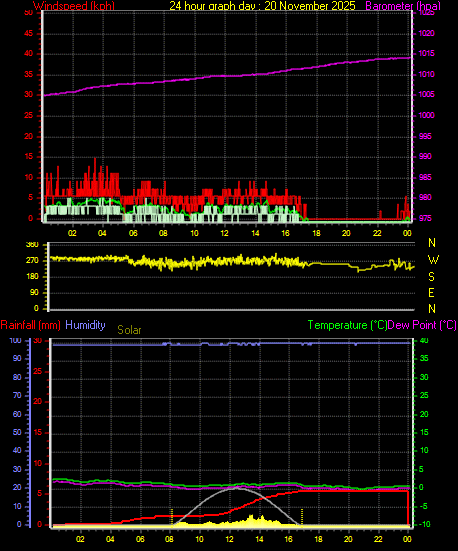Click the -10 value on temperature axis
The image size is (458, 551).
(x=424, y=525)
